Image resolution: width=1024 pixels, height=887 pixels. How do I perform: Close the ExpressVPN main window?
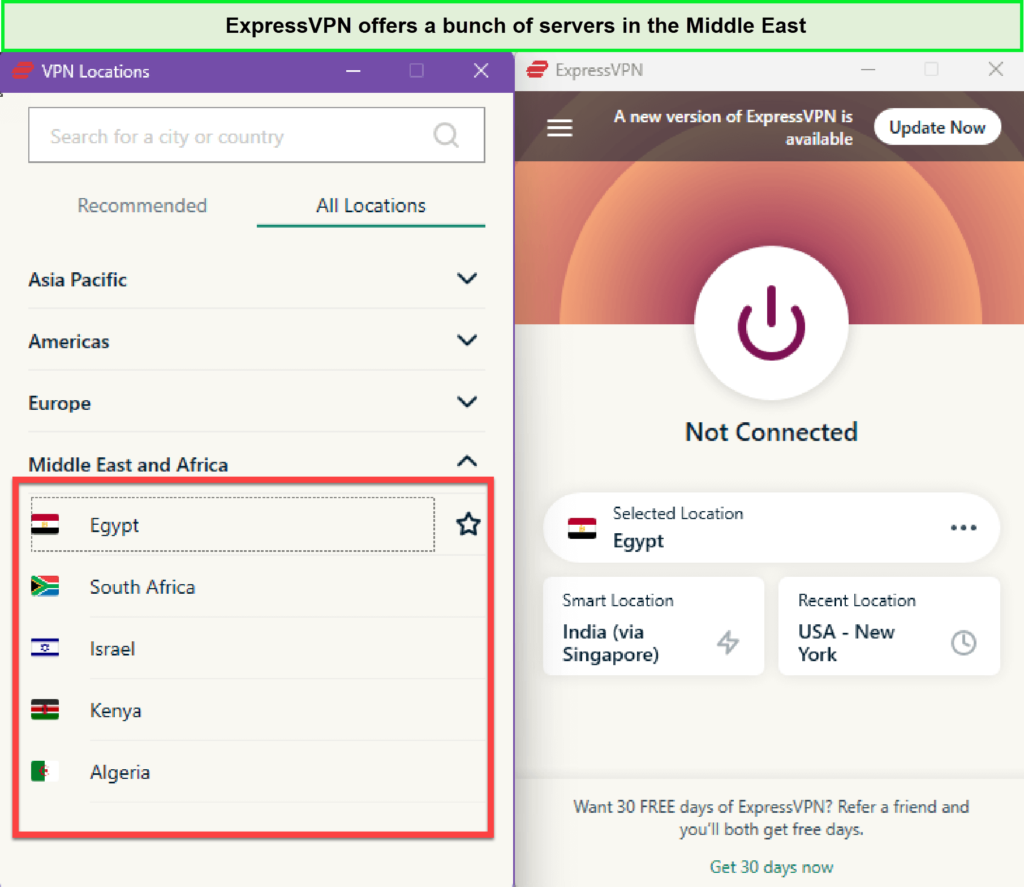[995, 69]
